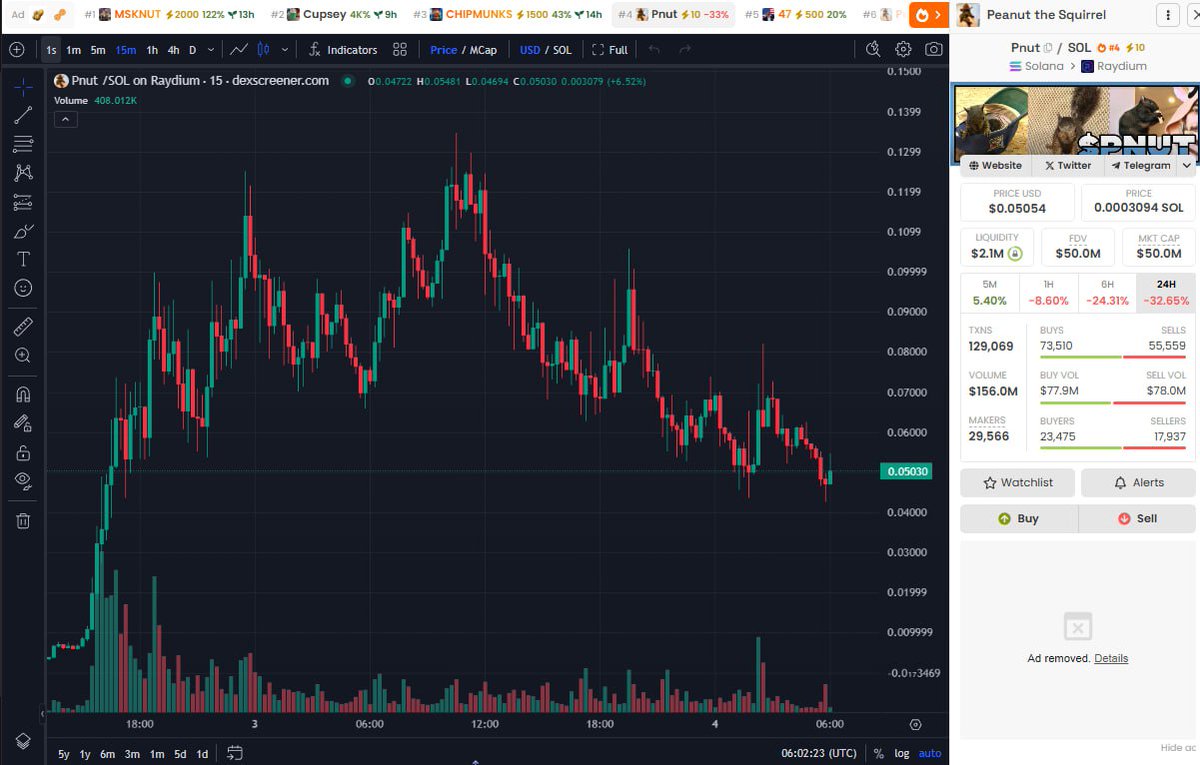Click the orange trending fire button
1200x765 pixels.
click(929, 15)
